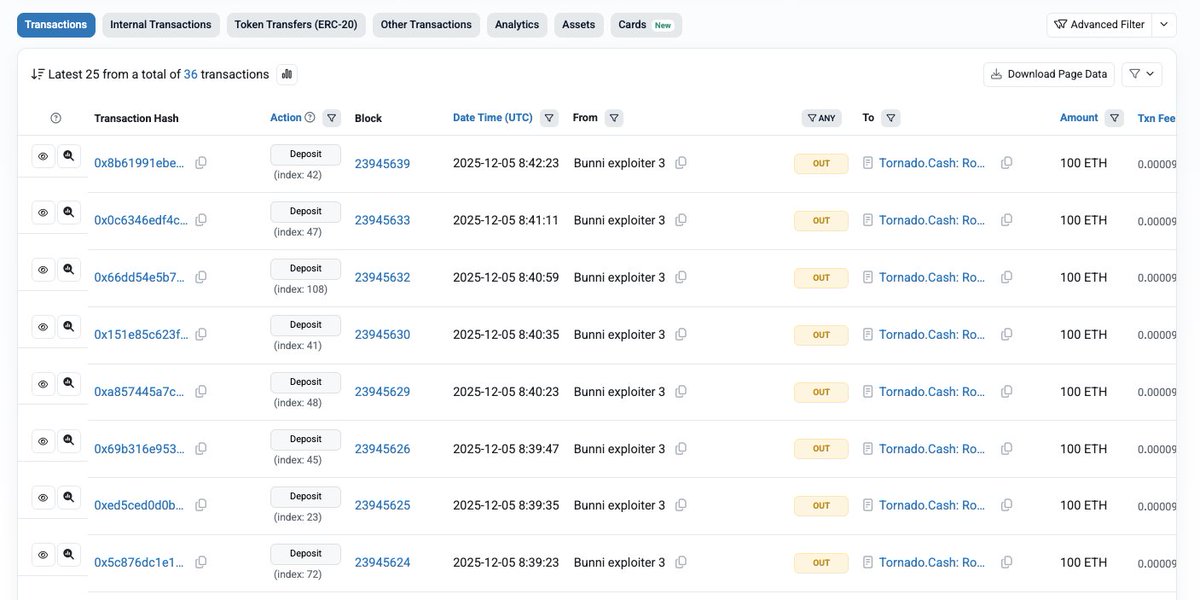Open the transactions chart icon beside total count
This screenshot has height=600, width=1200.
(287, 74)
